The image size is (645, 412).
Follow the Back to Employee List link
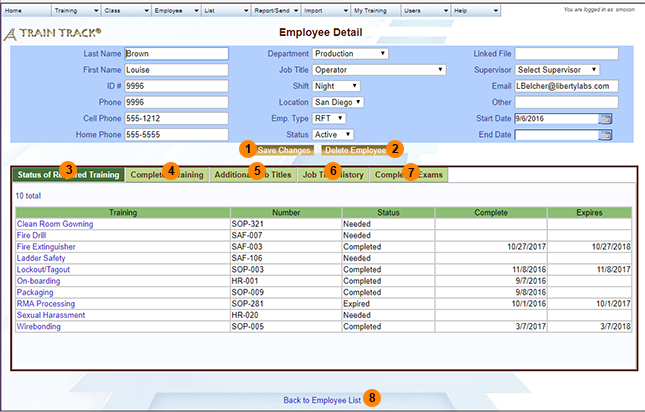click(321, 400)
